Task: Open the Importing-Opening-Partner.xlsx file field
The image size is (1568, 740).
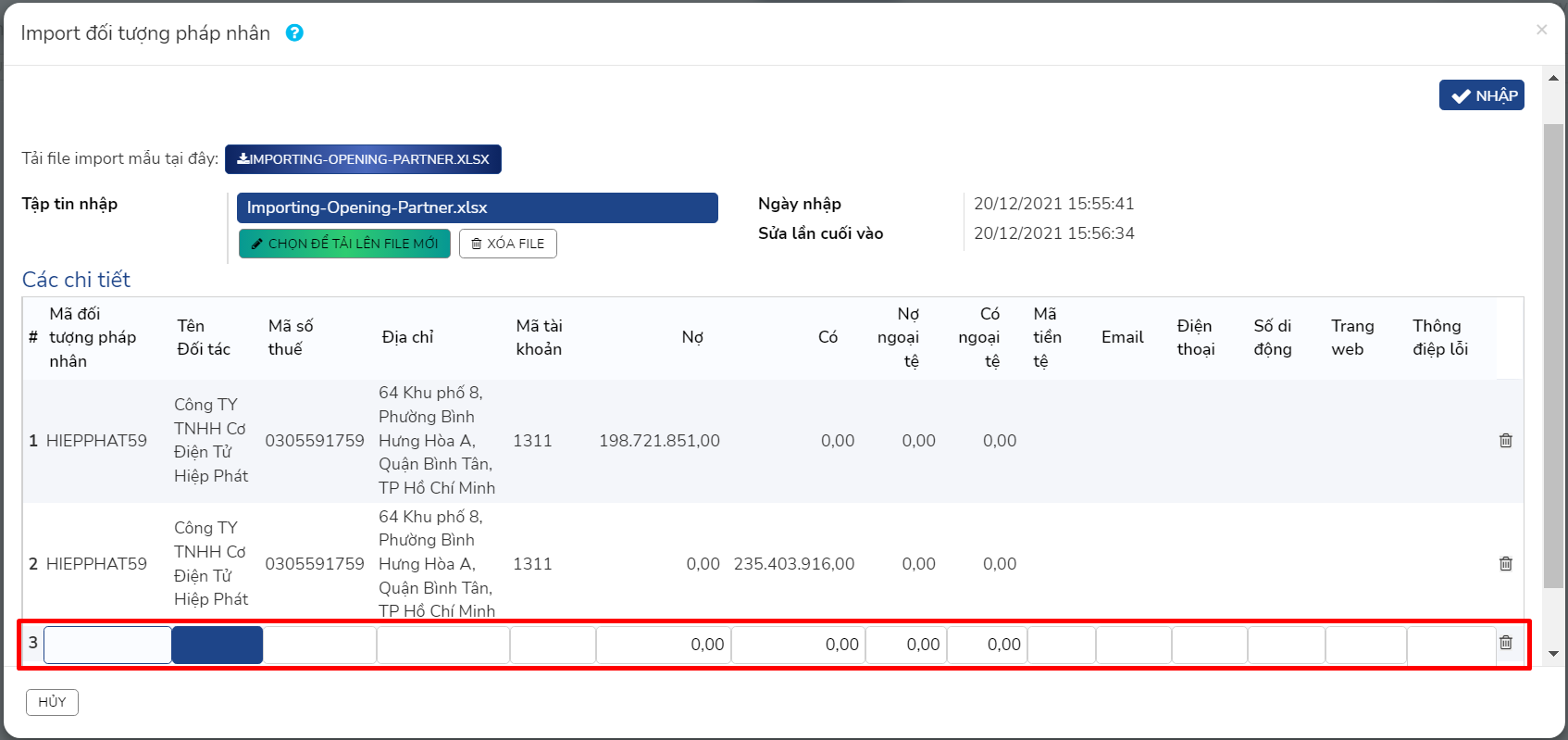Action: (x=478, y=207)
